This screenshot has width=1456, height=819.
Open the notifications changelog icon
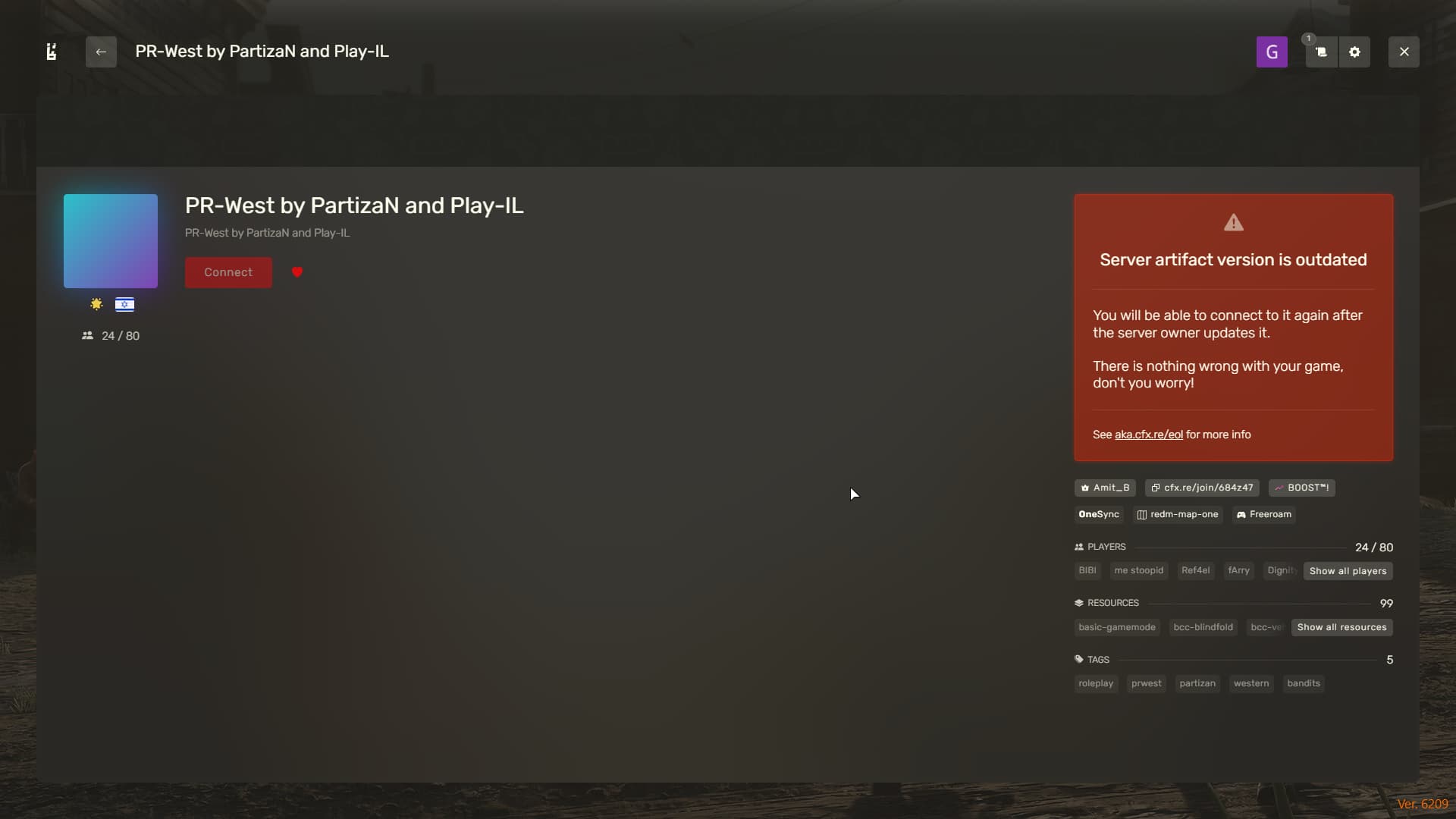[x=1321, y=52]
